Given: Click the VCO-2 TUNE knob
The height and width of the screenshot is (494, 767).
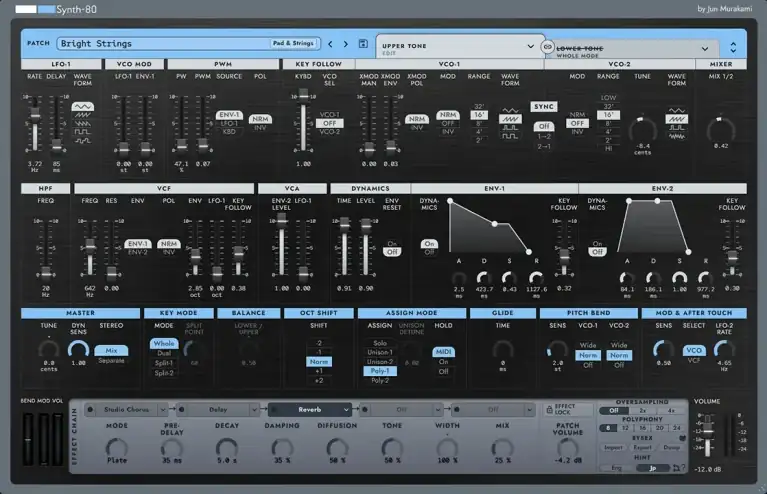Looking at the screenshot, I should click(x=642, y=130).
